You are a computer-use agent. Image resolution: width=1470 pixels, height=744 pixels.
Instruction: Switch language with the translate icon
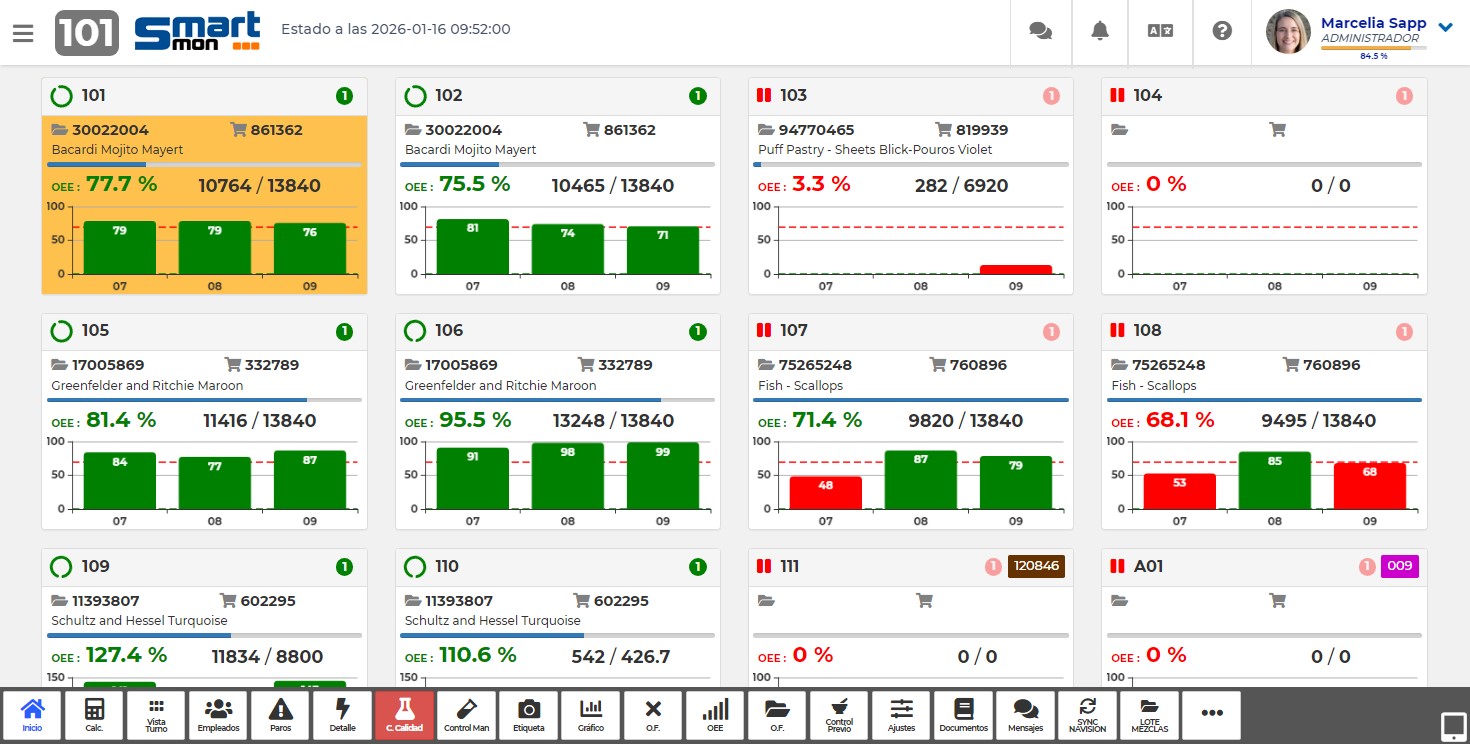(1160, 31)
